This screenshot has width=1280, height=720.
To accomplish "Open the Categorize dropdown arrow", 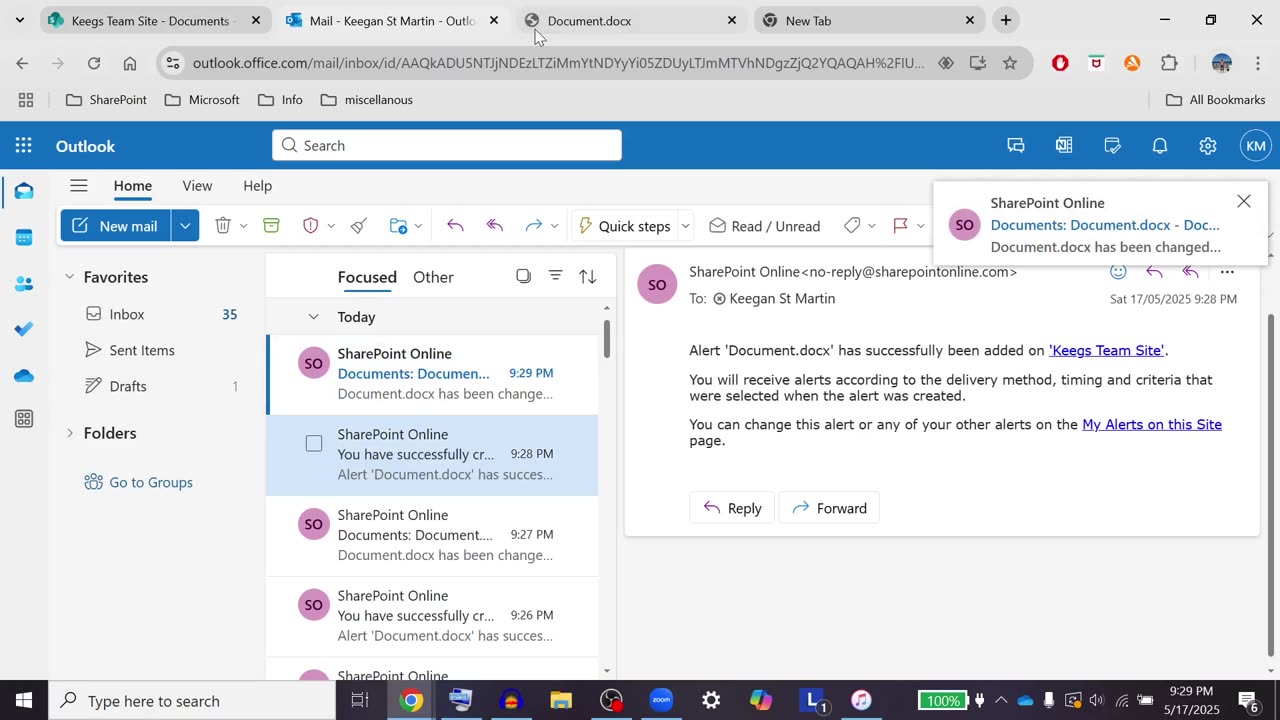I will 872,226.
